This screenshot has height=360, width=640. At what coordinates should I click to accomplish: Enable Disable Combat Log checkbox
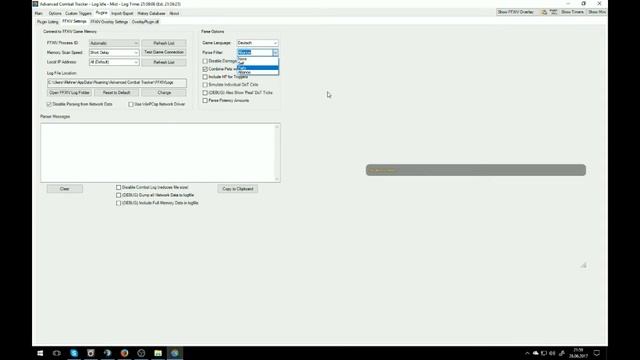click(x=118, y=187)
